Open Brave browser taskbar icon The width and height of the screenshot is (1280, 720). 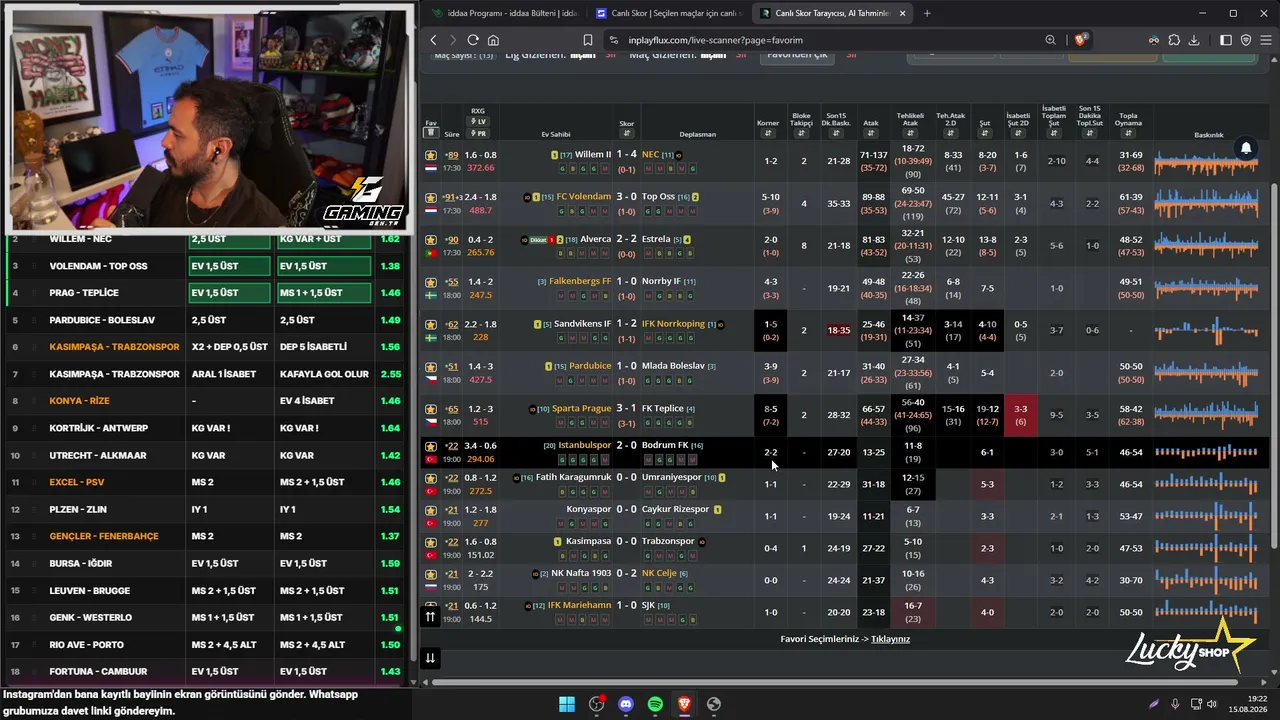click(x=684, y=704)
